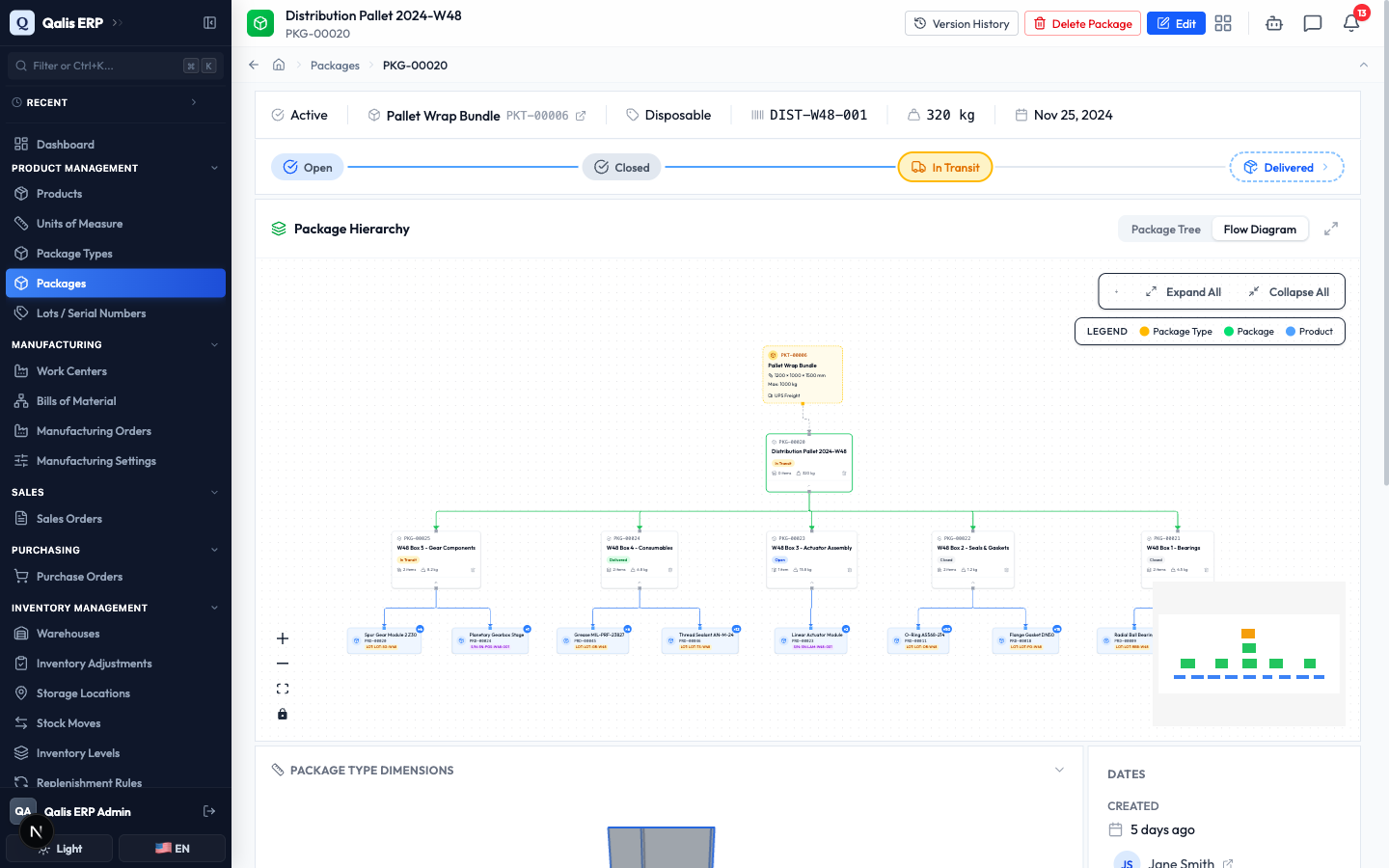Screen dimensions: 1389x868
Task: Open the notifications bell
Action: (x=1351, y=23)
